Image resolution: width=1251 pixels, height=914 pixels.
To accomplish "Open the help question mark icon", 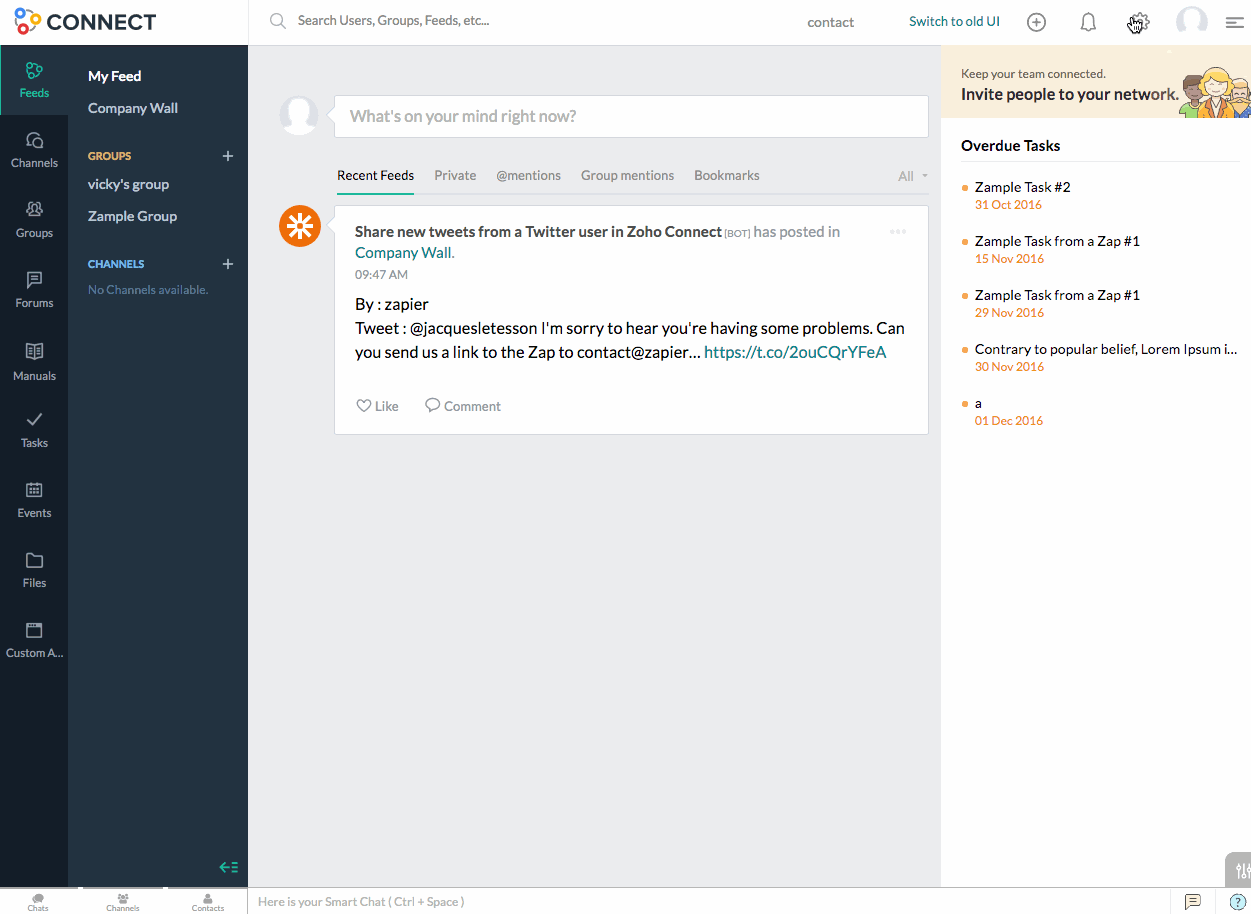I will coord(1237,901).
